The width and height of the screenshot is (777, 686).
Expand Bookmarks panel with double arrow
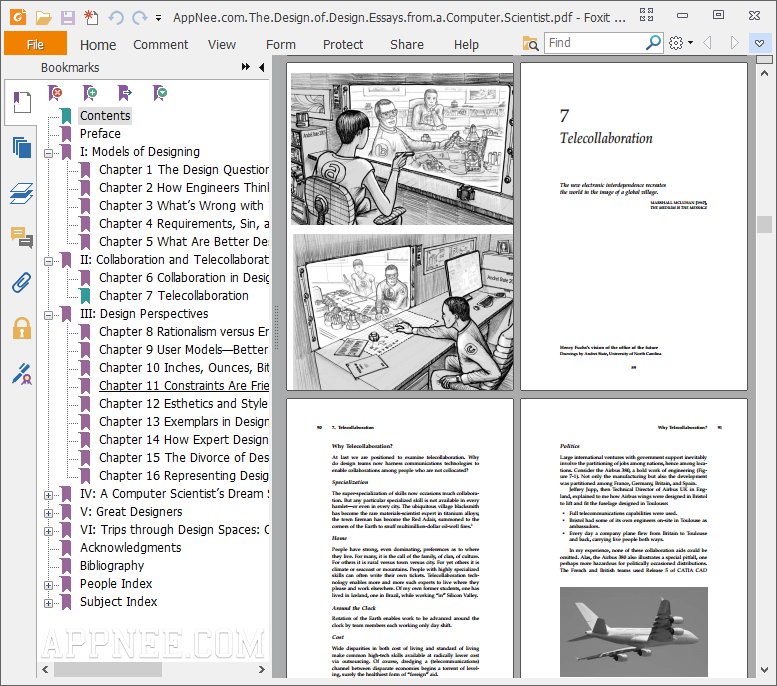coord(246,66)
